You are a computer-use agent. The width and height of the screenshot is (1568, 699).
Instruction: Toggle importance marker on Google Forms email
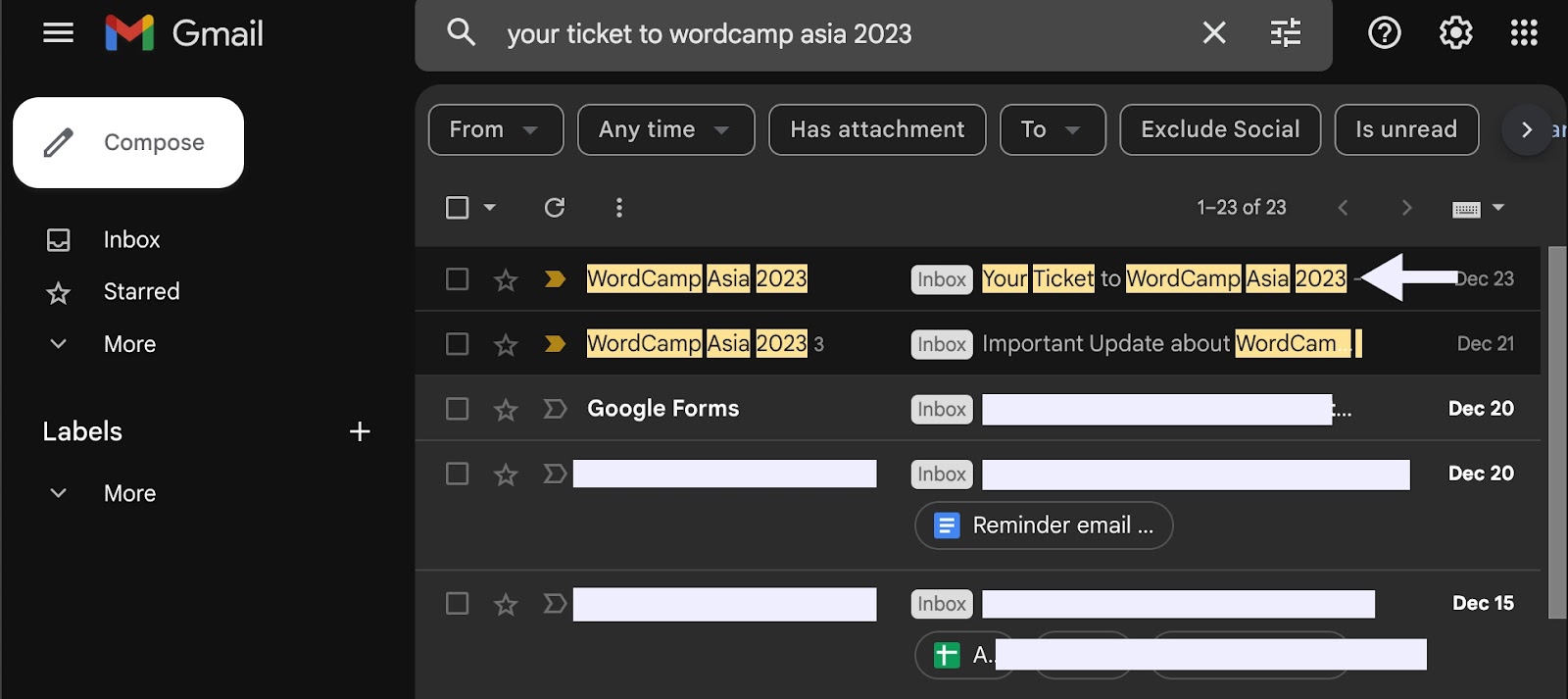(x=555, y=409)
